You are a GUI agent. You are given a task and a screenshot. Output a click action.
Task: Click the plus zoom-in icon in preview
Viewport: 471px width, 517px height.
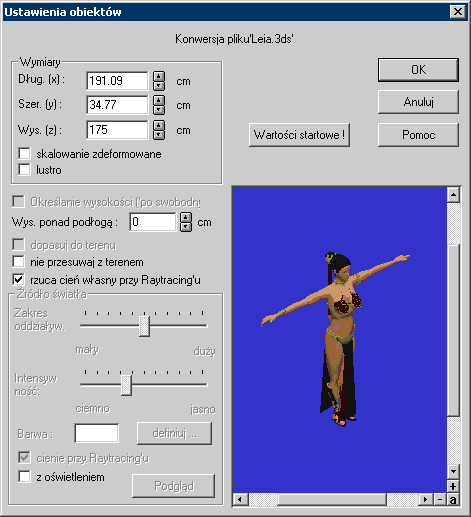tap(453, 487)
